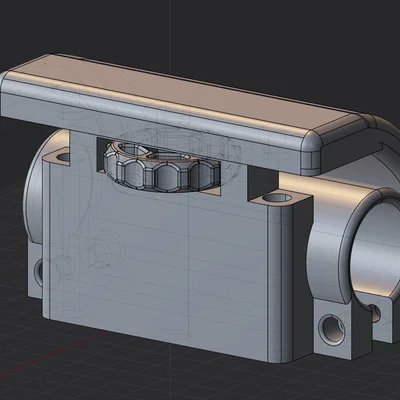Click the top screw hole on the right corner post
This screenshot has width=400, height=400.
[x=277, y=198]
